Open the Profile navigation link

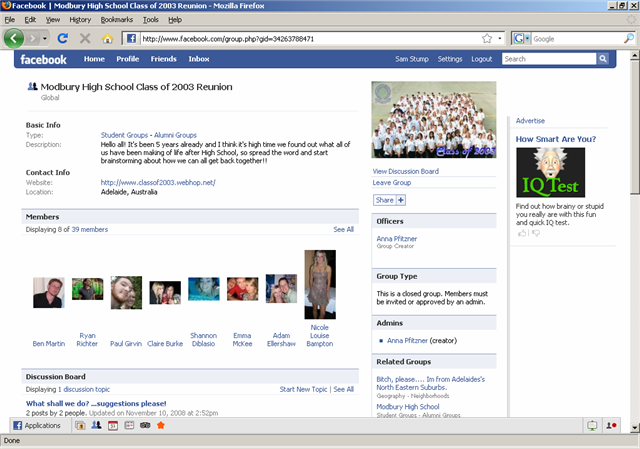[127, 59]
